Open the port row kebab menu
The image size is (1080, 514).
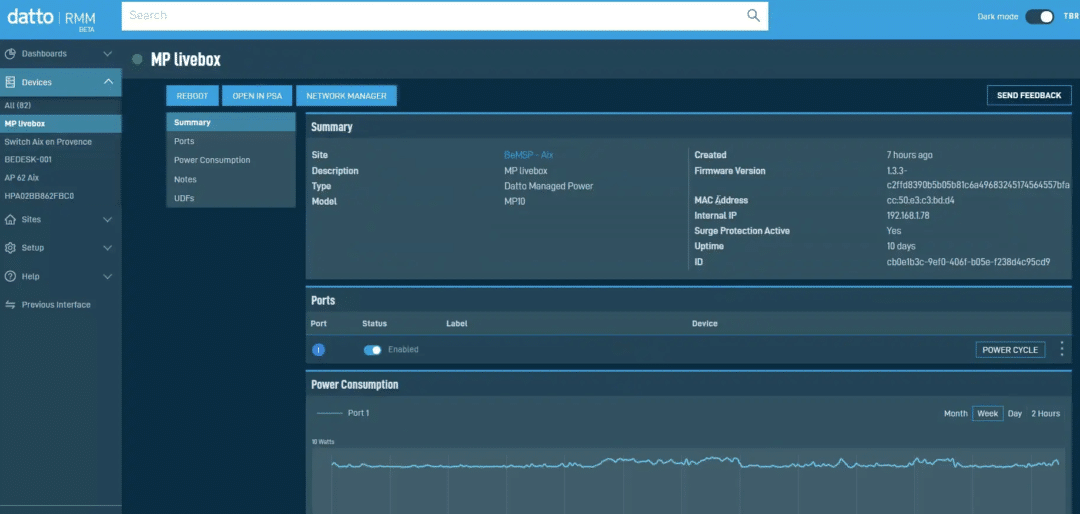pyautogui.click(x=1061, y=349)
